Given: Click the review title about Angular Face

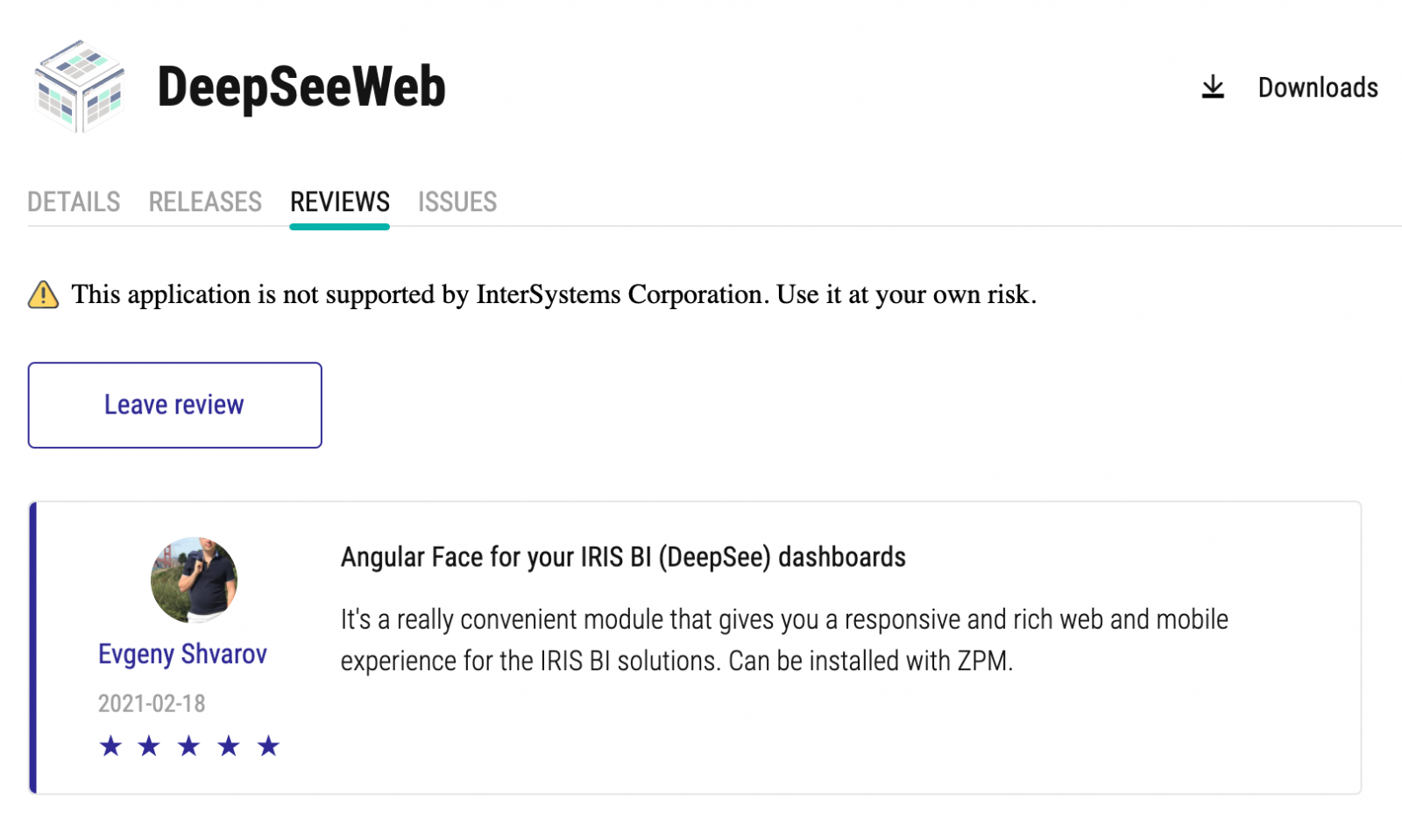Looking at the screenshot, I should coord(623,557).
